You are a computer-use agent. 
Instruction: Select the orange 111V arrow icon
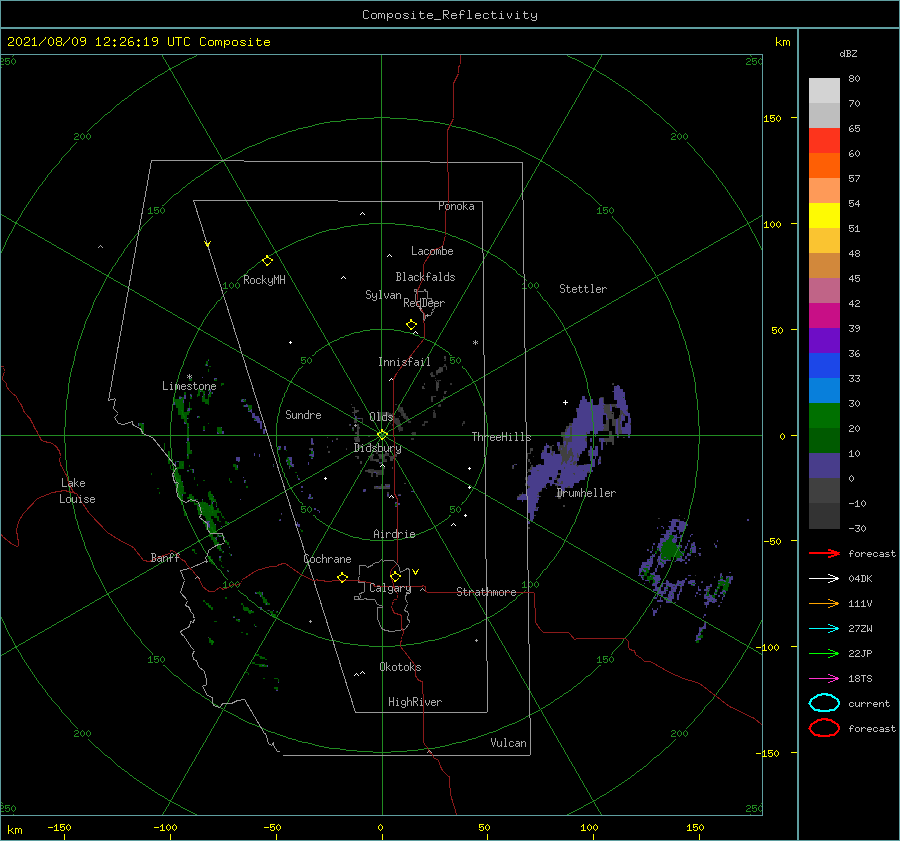(824, 603)
